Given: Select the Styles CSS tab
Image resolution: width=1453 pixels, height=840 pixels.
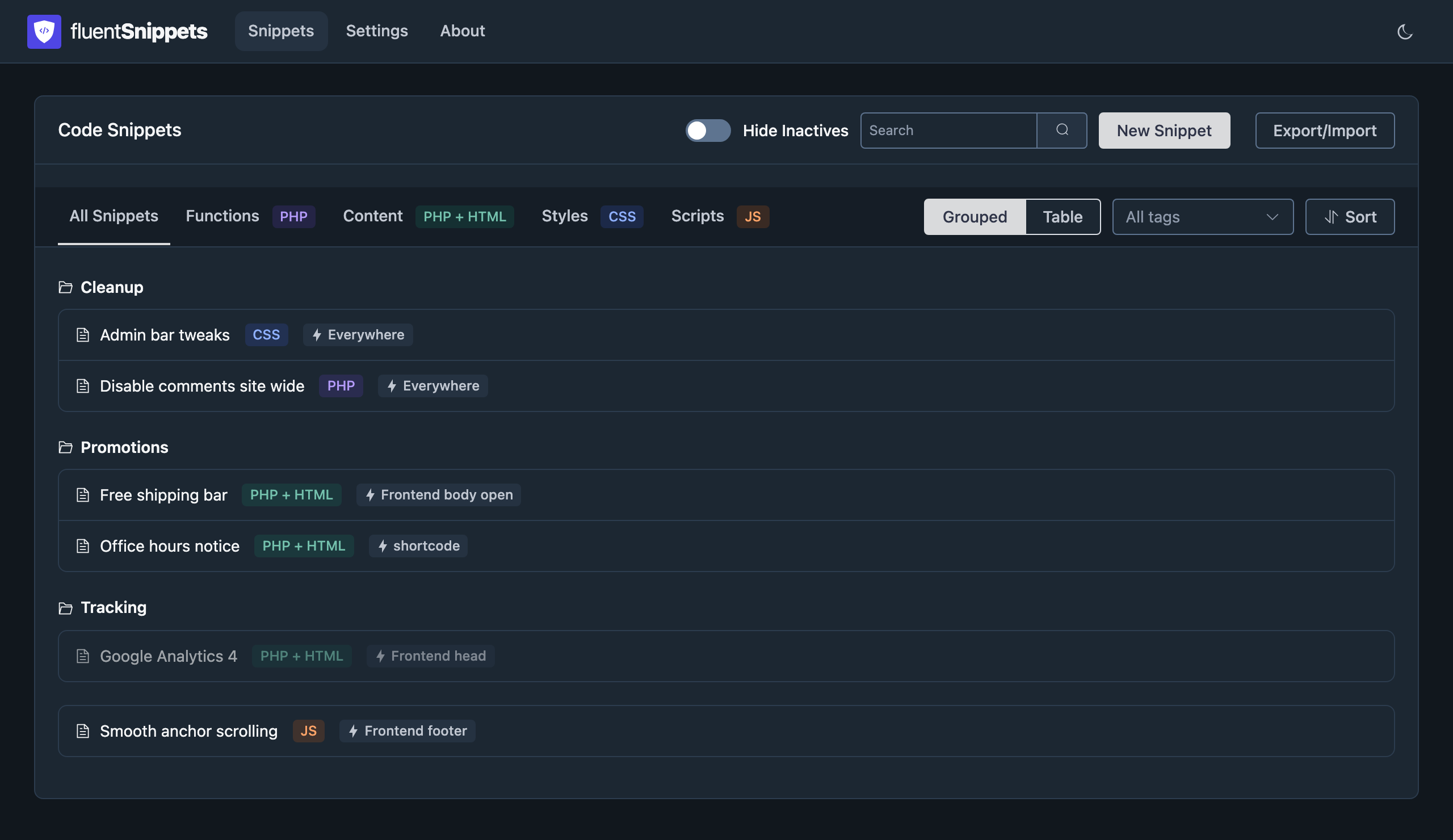Looking at the screenshot, I should coord(592,216).
